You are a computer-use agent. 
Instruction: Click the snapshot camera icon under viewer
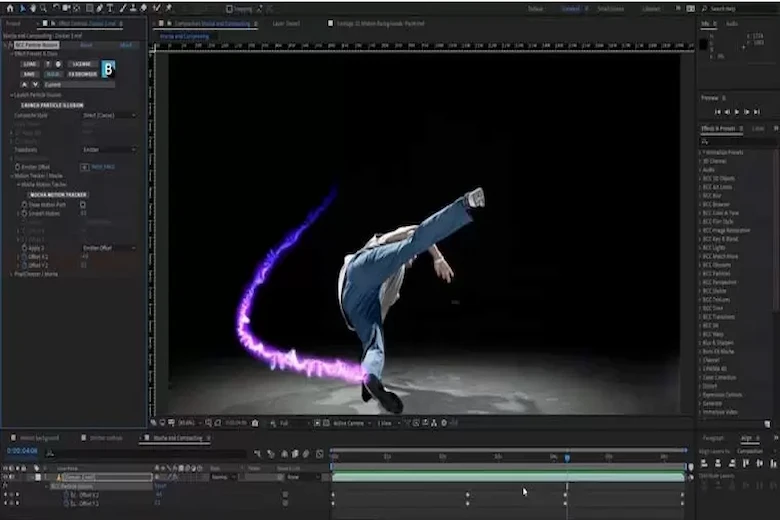pos(255,423)
